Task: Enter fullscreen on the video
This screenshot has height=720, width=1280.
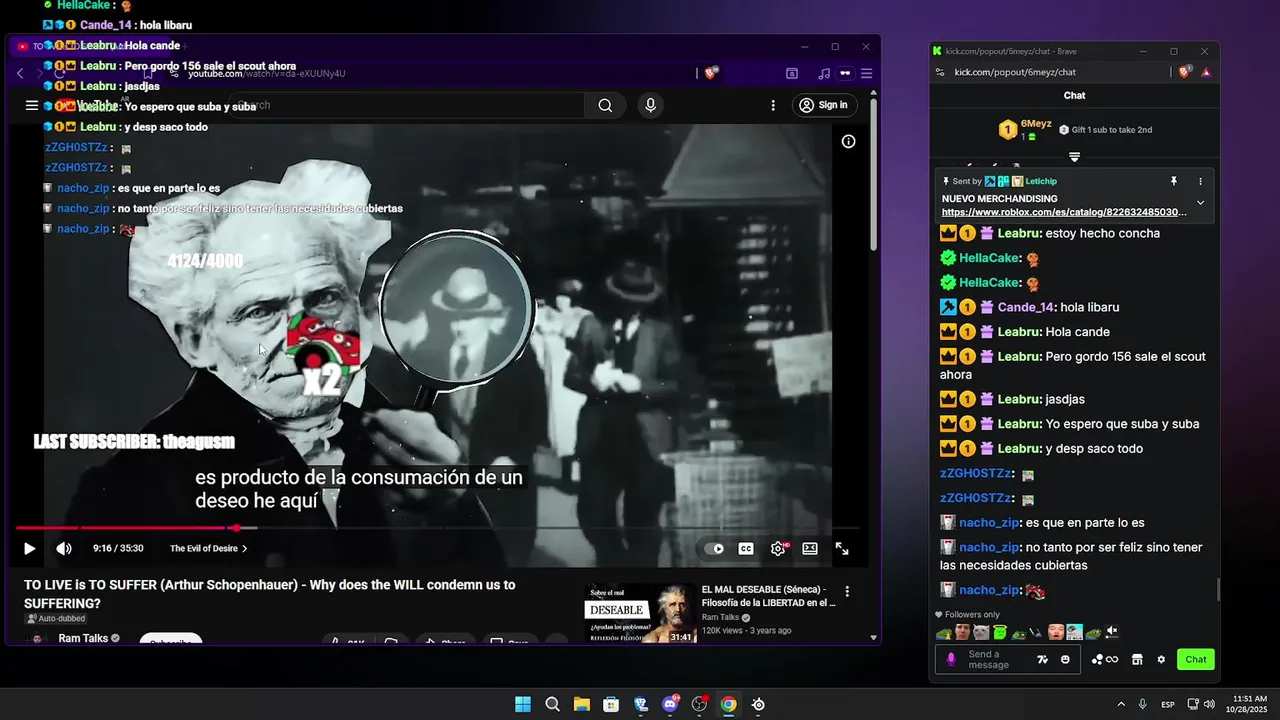Action: pyautogui.click(x=842, y=548)
